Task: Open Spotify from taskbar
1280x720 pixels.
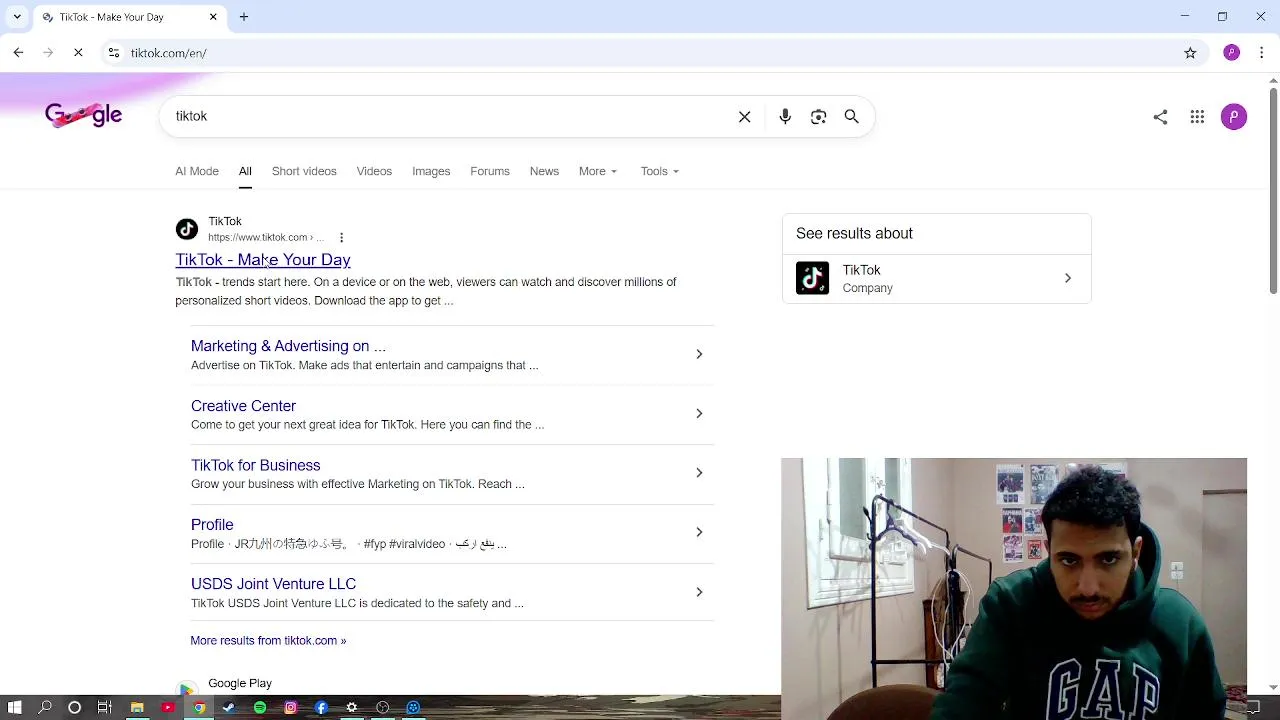Action: pos(260,707)
